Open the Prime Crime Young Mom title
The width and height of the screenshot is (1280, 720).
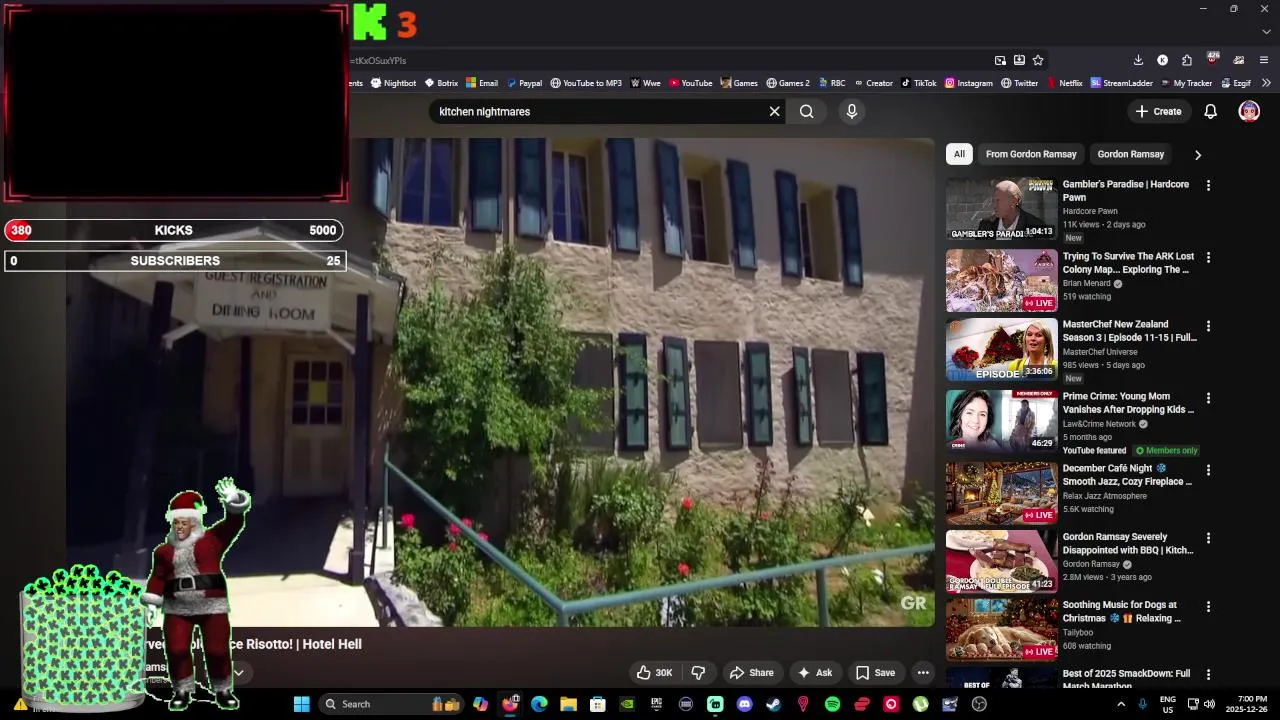coord(1128,403)
